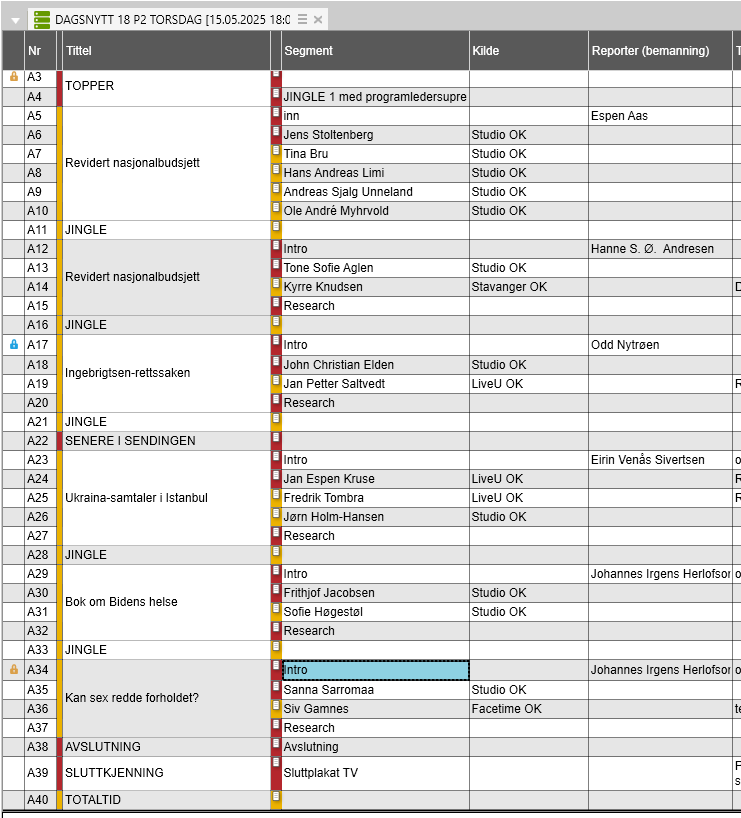Click the red color bar beside SLUTTKJENNING
This screenshot has width=741, height=818.
[59, 773]
